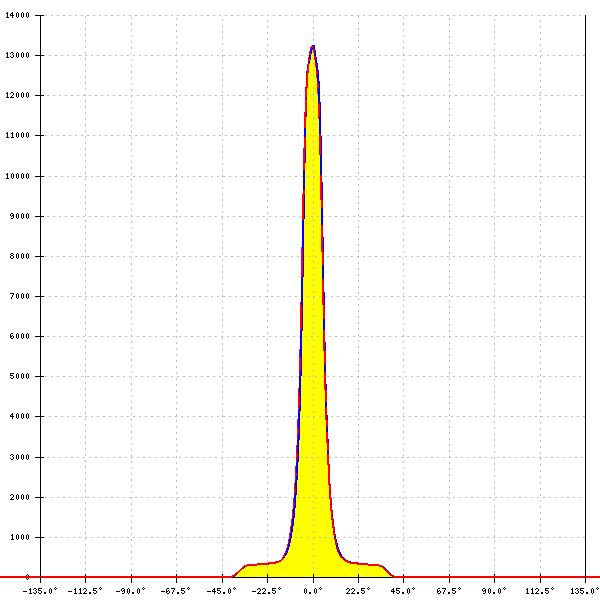The image size is (600, 600).
Task: Click the 13000 y-axis label
Action: (x=18, y=55)
